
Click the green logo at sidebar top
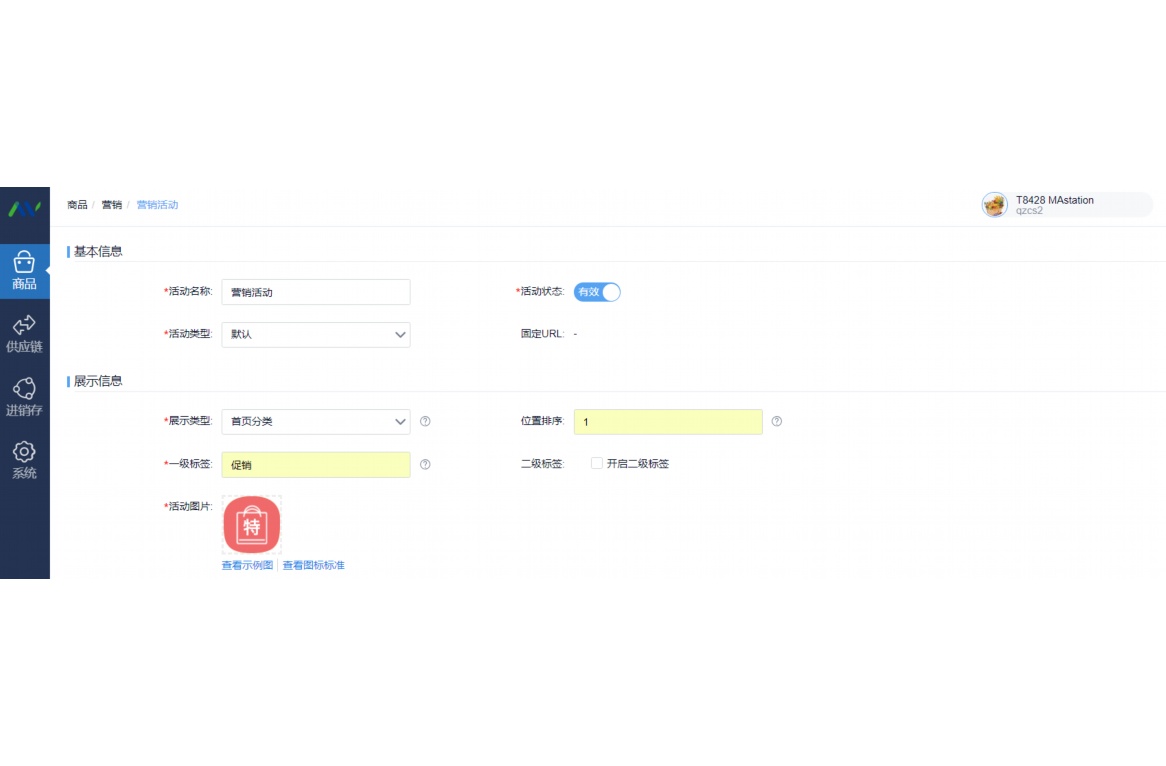coord(25,209)
